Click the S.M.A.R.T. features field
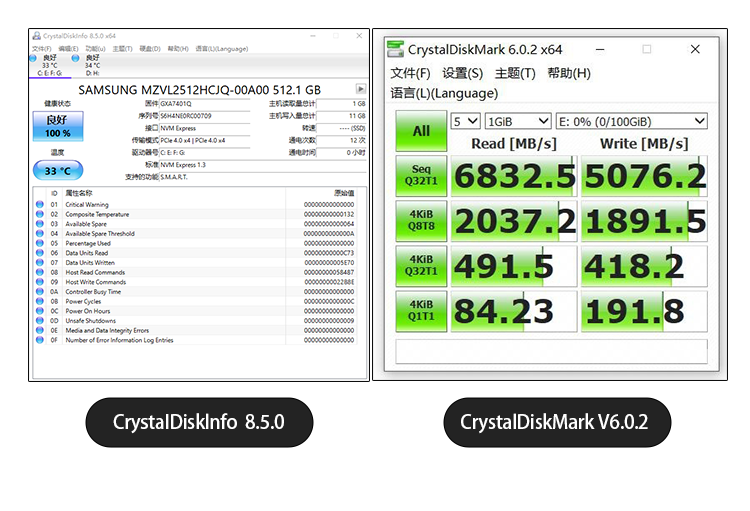The height and width of the screenshot is (511, 750). pyautogui.click(x=263, y=177)
